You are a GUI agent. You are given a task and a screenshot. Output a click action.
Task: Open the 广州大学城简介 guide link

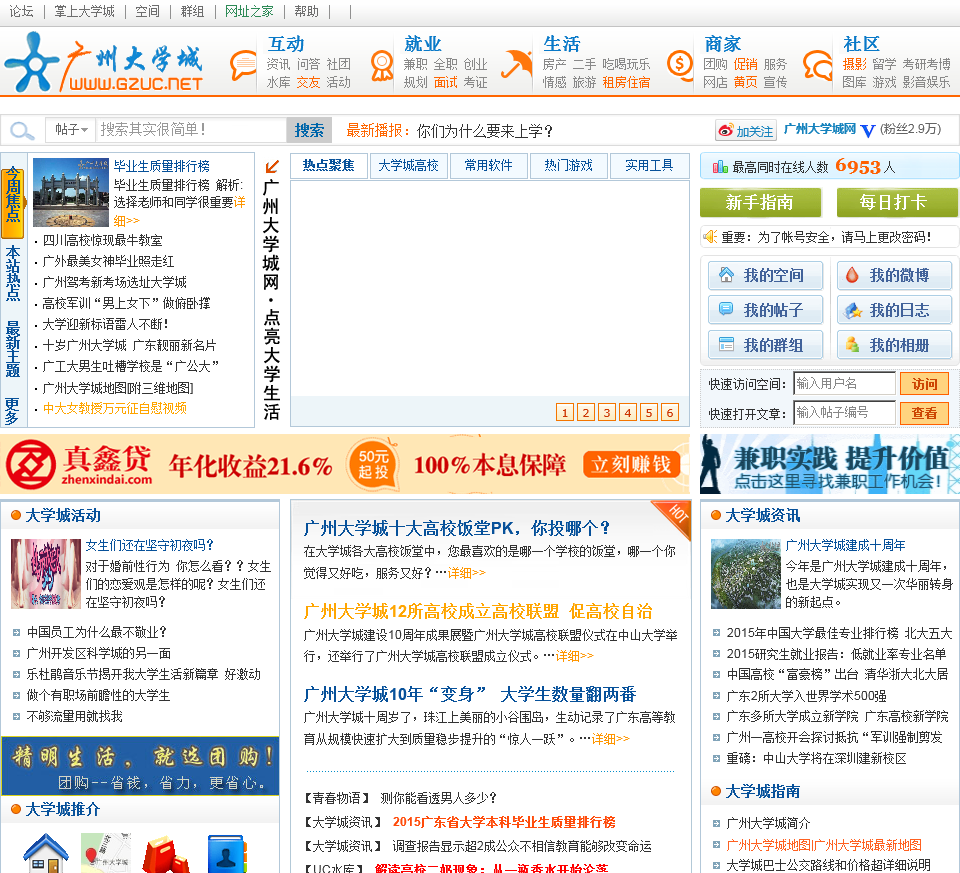click(768, 823)
